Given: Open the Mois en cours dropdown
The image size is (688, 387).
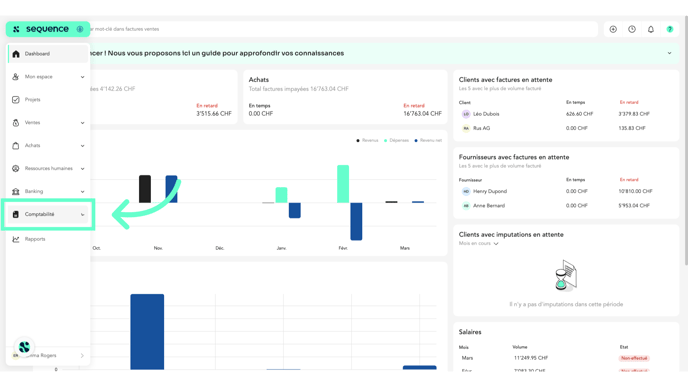Looking at the screenshot, I should tap(479, 244).
